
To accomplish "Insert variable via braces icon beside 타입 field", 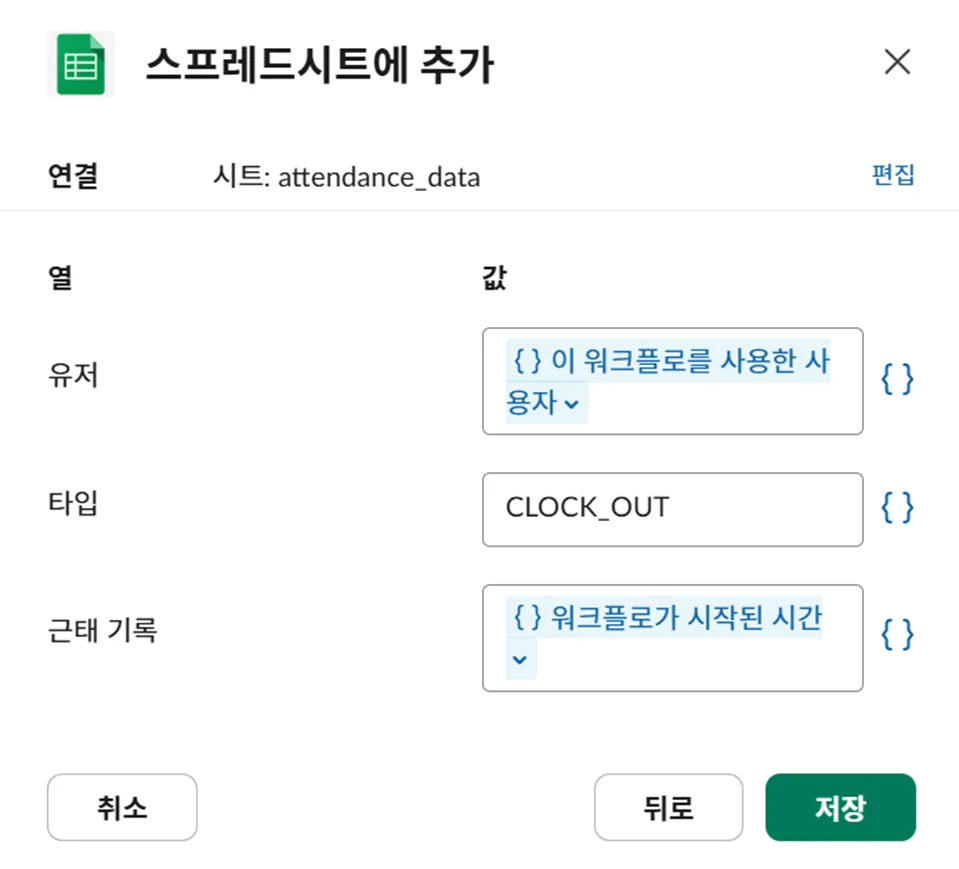I will [x=897, y=508].
